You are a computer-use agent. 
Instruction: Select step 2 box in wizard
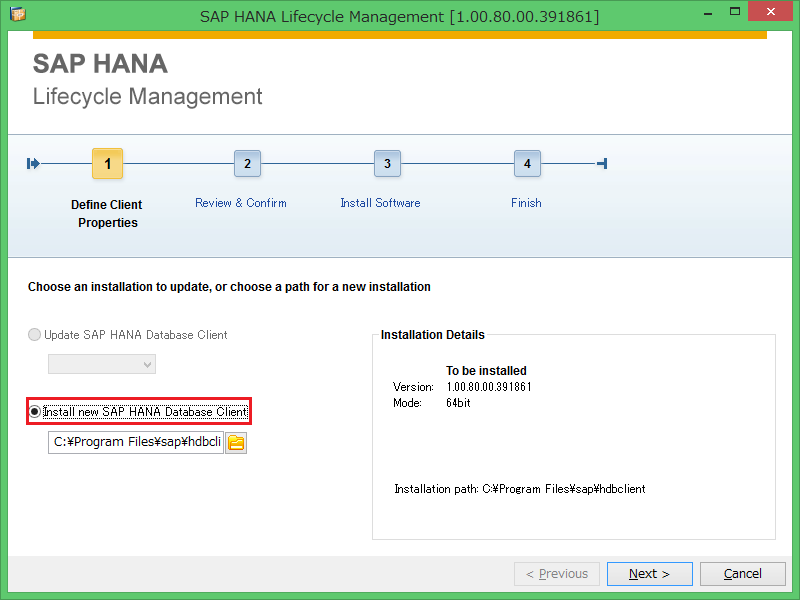247,164
